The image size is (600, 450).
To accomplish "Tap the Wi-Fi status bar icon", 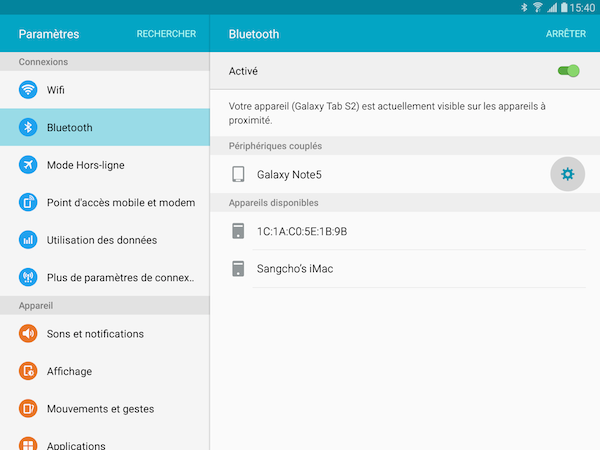I will (x=538, y=7).
